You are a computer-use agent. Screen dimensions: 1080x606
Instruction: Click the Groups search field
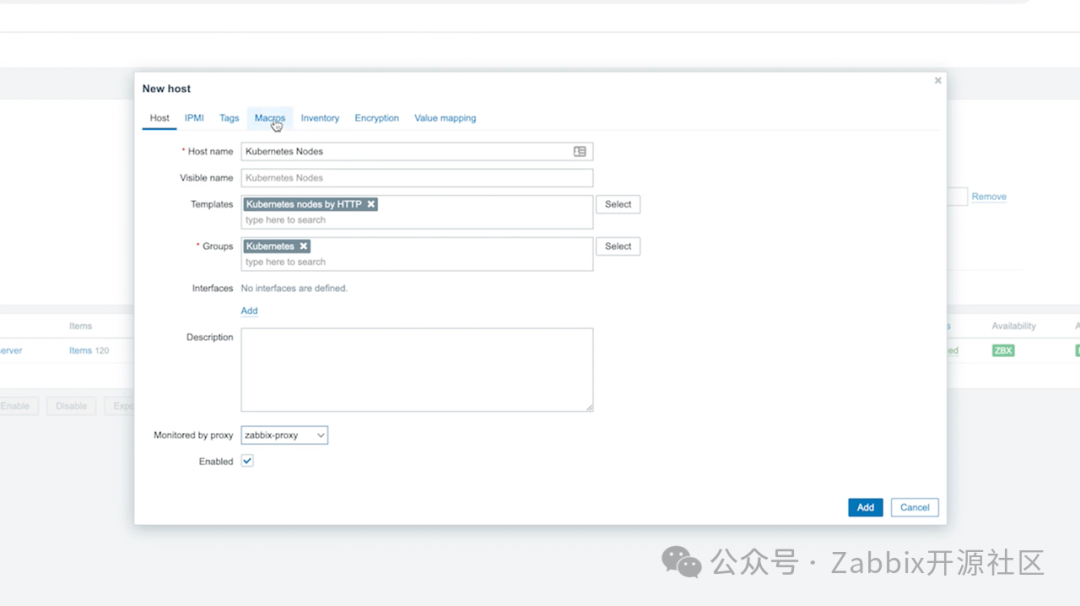click(x=417, y=262)
